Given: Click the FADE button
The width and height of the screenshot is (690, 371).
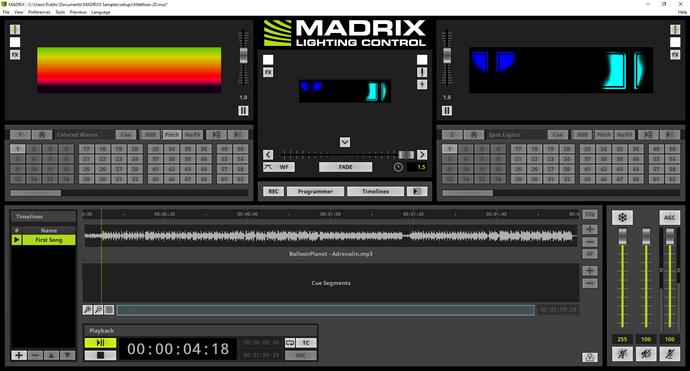Looking at the screenshot, I should 345,167.
